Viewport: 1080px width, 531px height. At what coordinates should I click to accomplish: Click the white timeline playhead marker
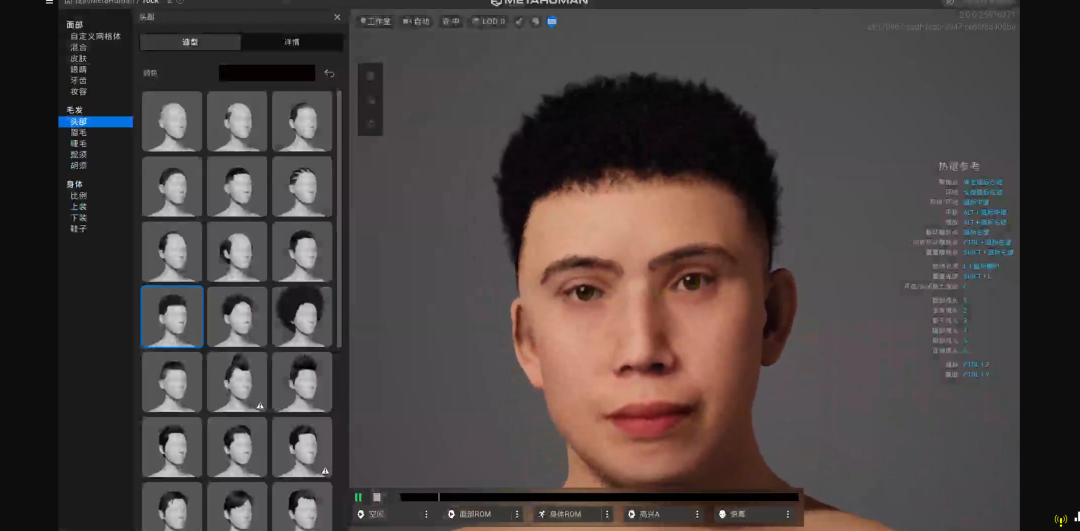pos(439,497)
